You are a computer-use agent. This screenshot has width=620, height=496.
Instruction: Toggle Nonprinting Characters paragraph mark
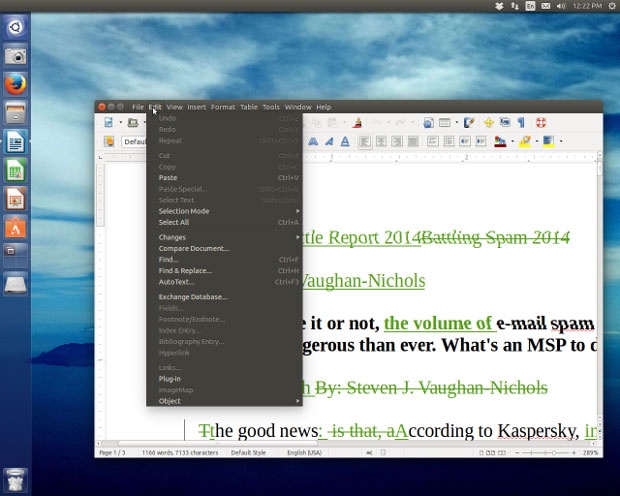[522, 123]
